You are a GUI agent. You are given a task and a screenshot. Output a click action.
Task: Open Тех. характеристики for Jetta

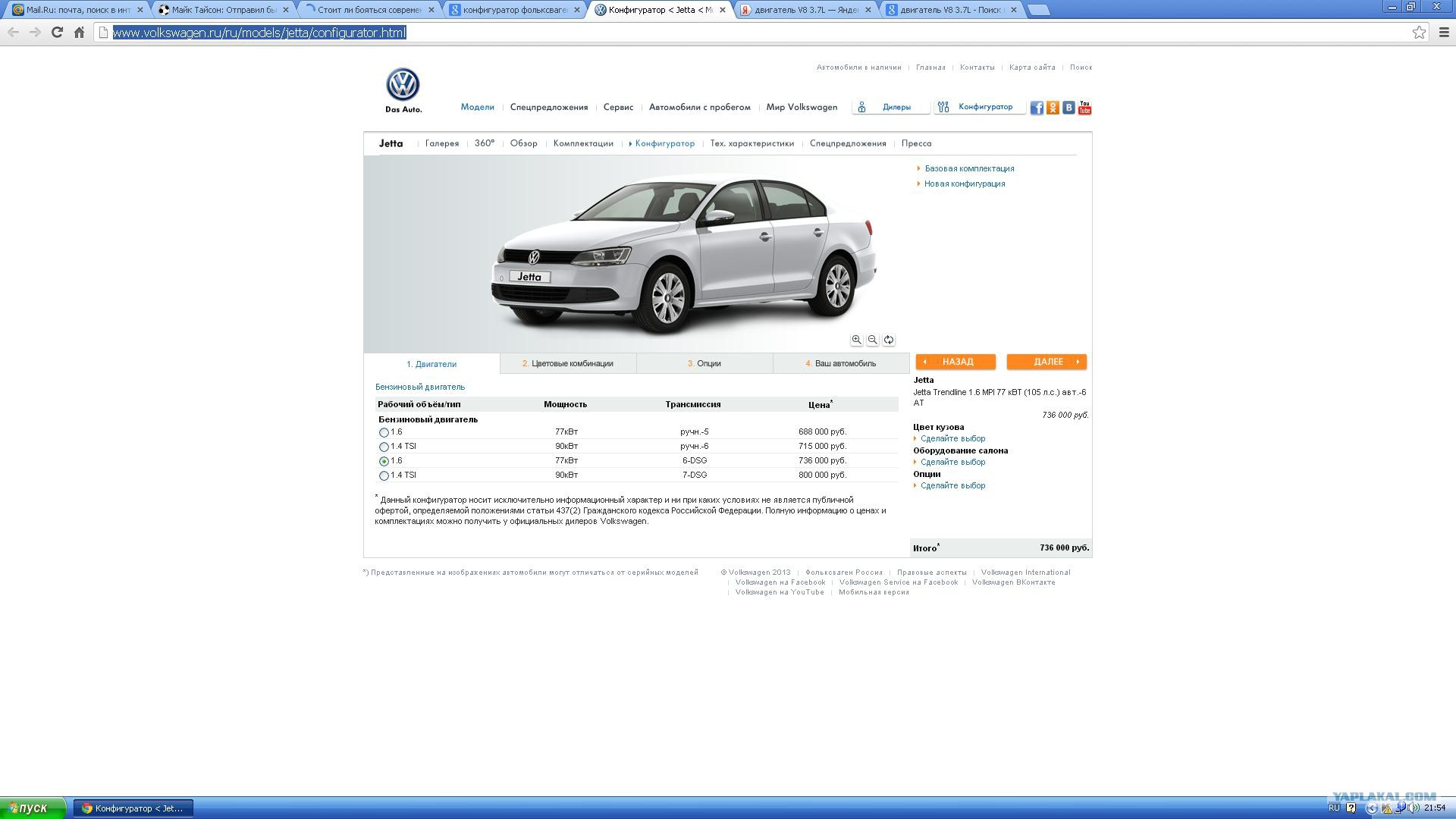(752, 143)
